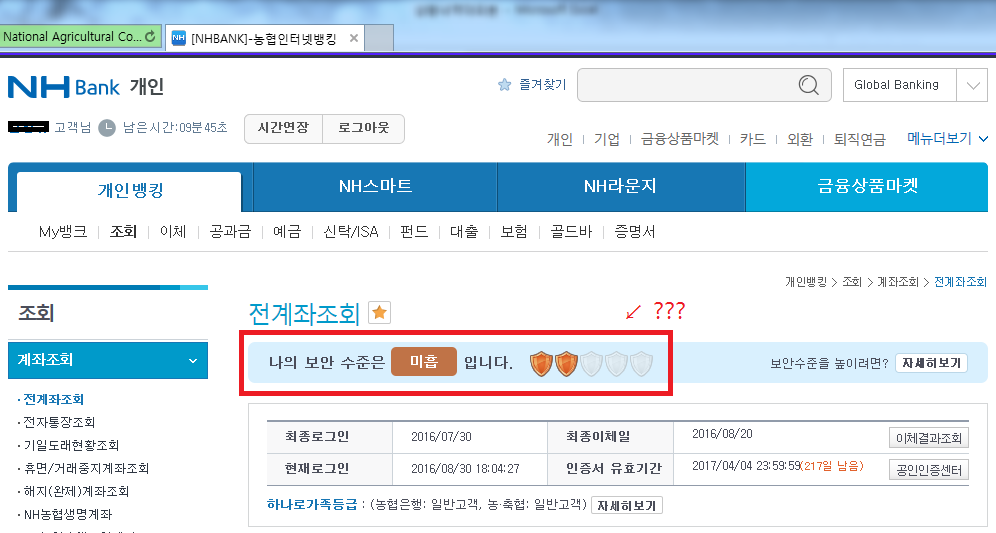Expand the 메뉴더보기 menu
996x533 pixels.
point(947,139)
